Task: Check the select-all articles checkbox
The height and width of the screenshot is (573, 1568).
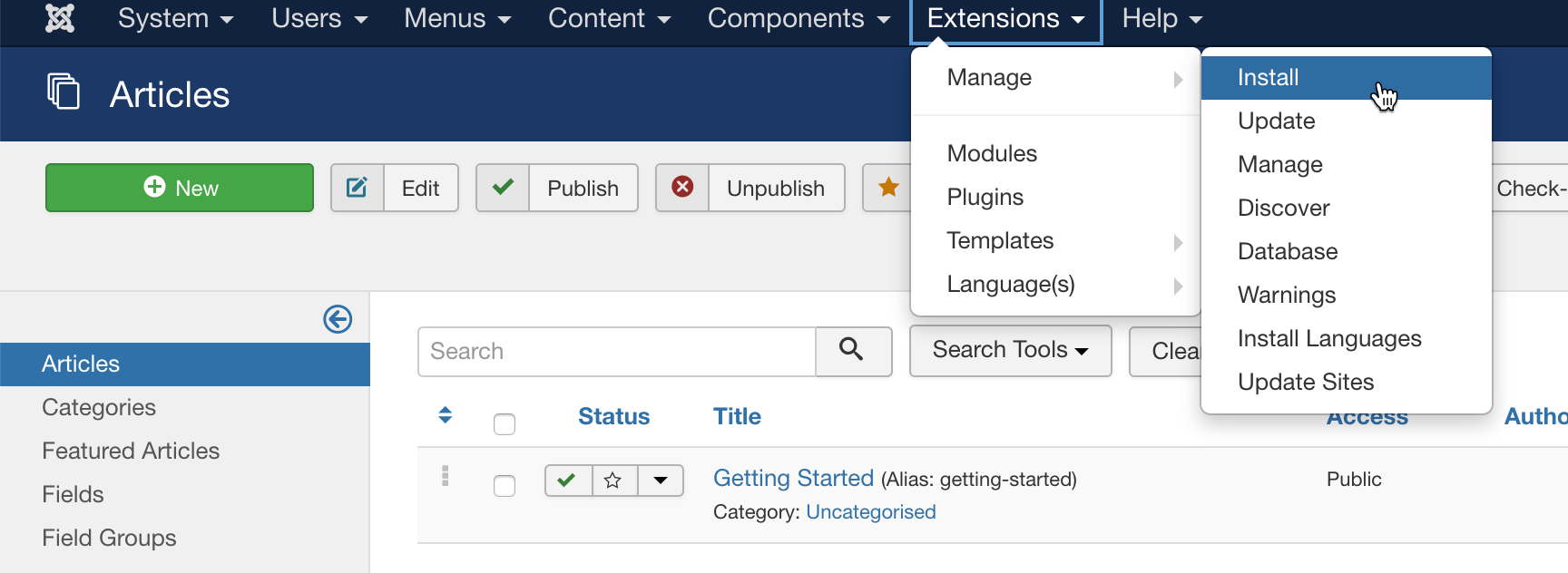Action: click(x=505, y=423)
